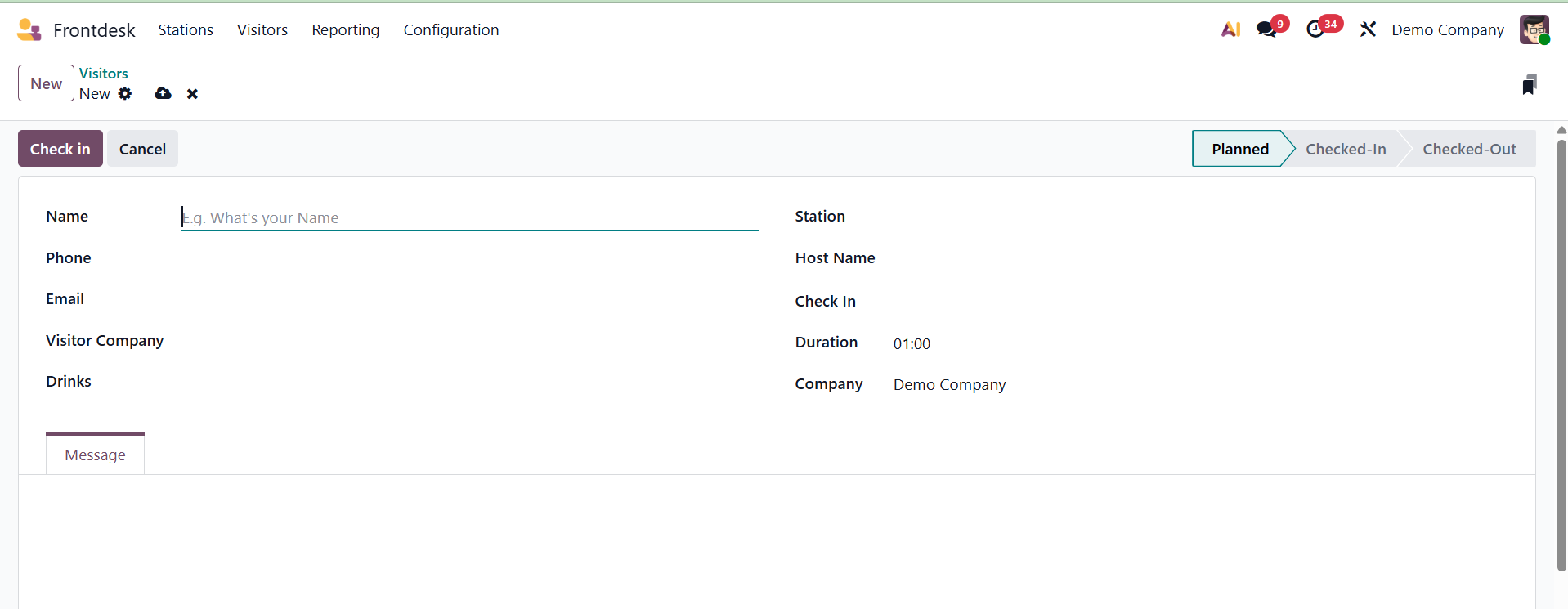Open the activities clock icon
1568x609 pixels.
click(1315, 30)
